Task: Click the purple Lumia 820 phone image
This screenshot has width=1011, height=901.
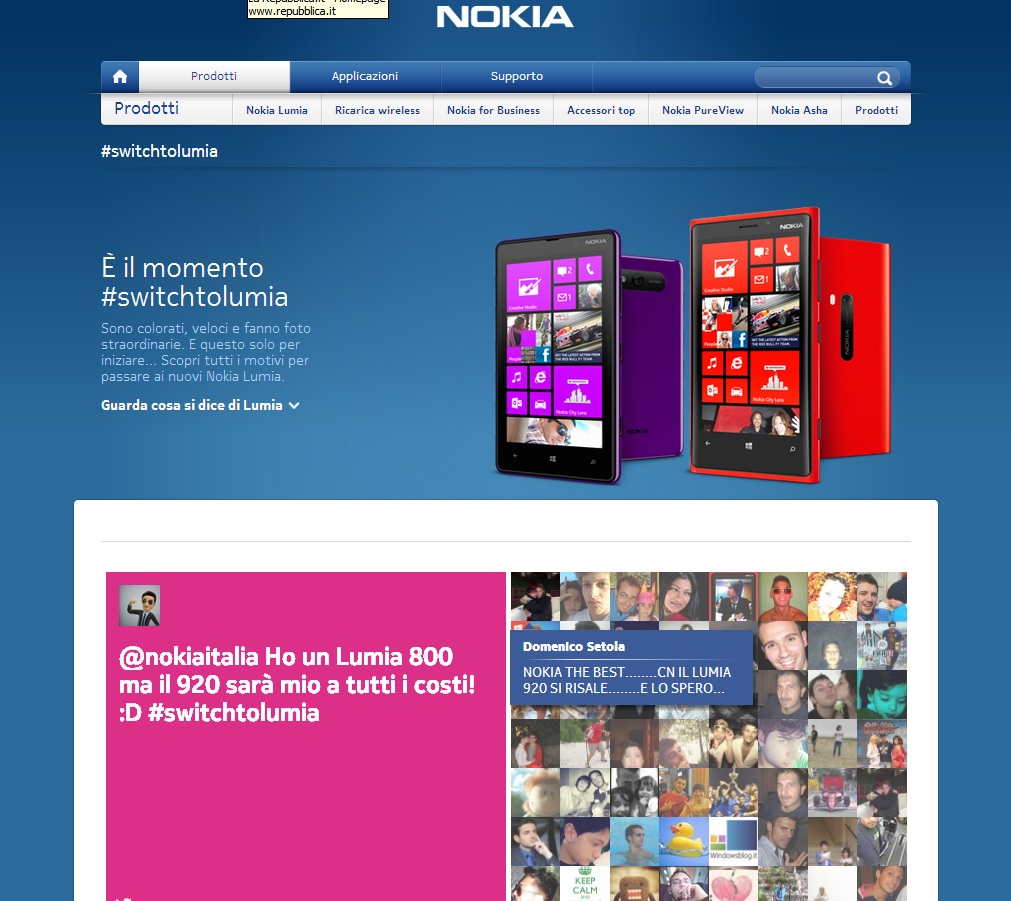Action: pyautogui.click(x=588, y=356)
